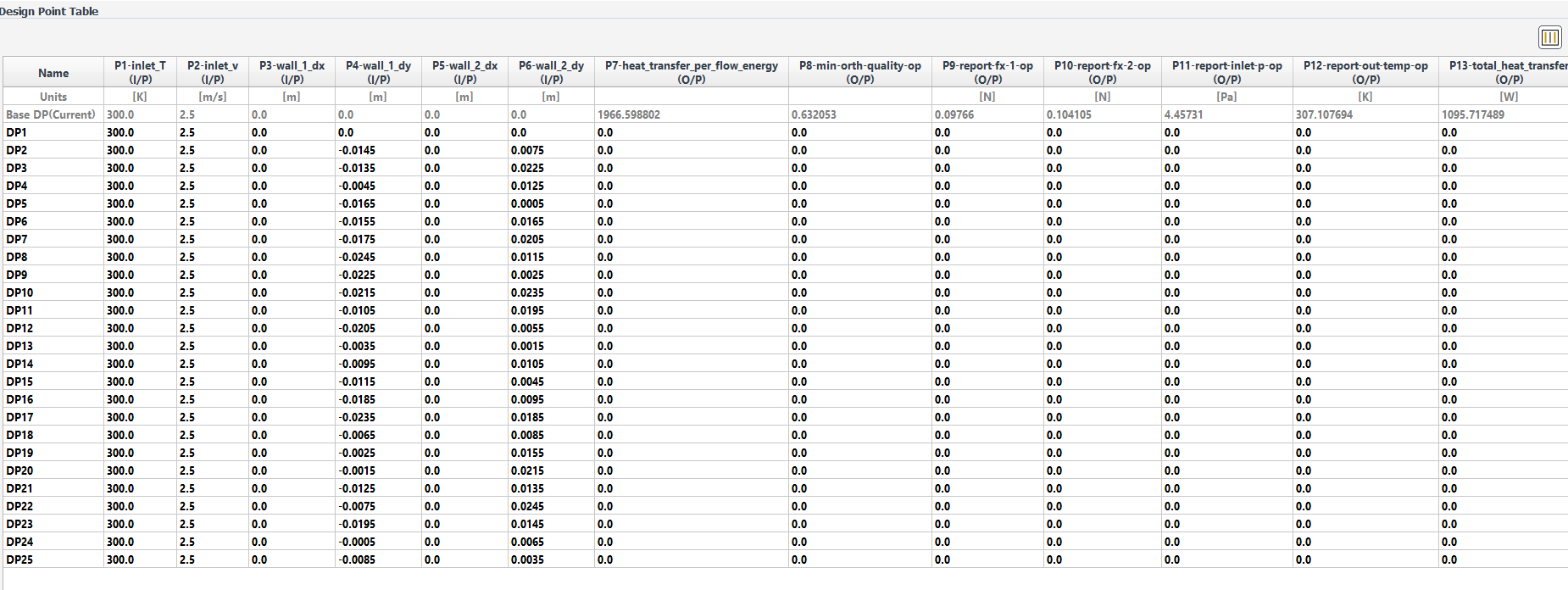Image resolution: width=1568 pixels, height=590 pixels.
Task: Select the DP1 row name
Action: click(x=17, y=132)
